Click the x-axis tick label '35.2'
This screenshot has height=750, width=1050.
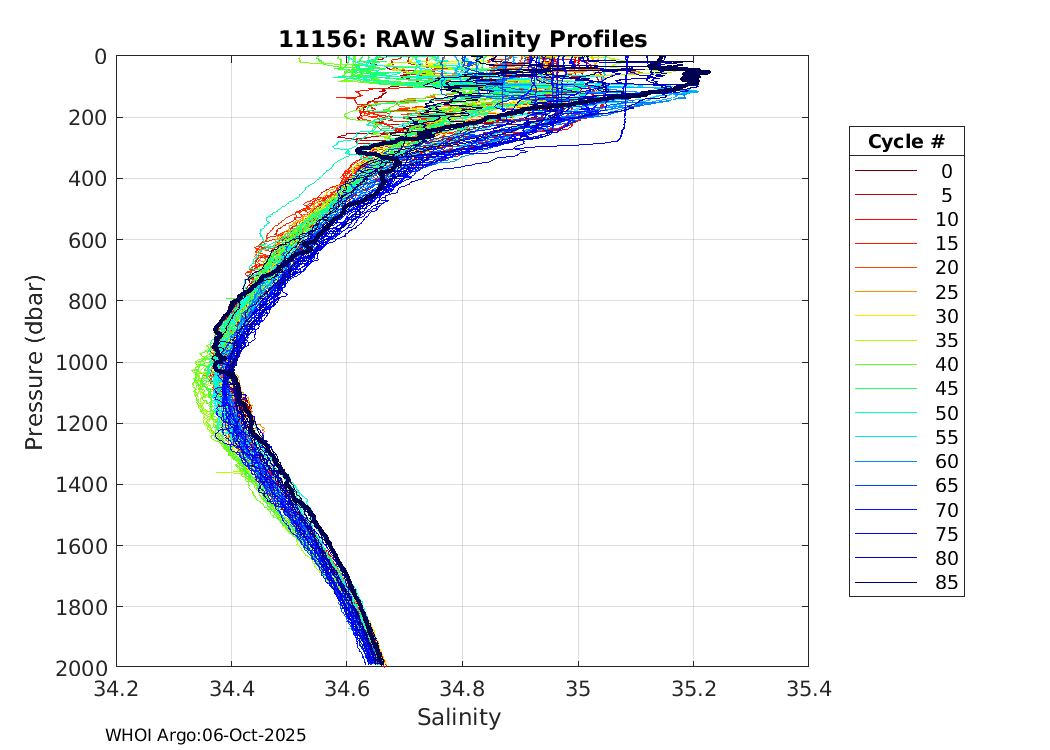(x=693, y=689)
